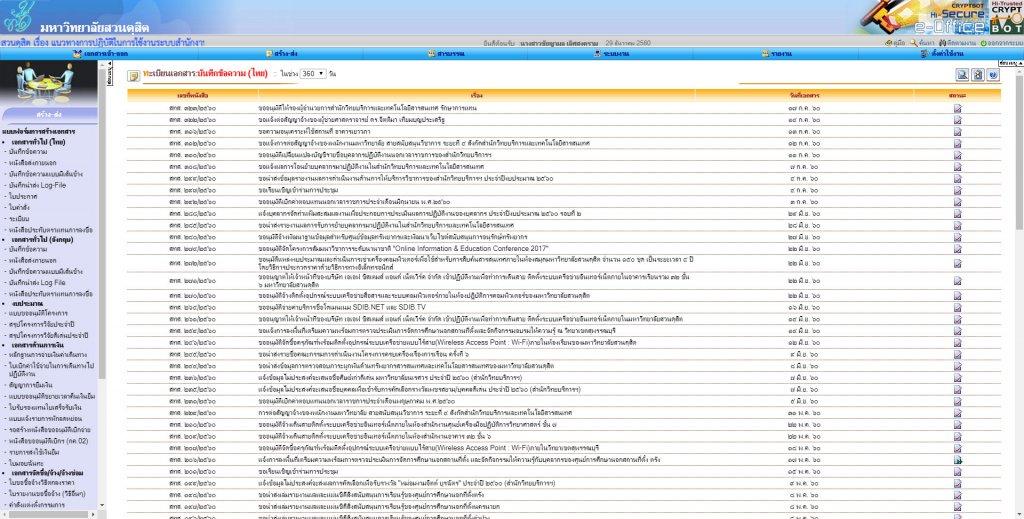This screenshot has width=1024, height=519.
Task: Click the register notepad icon beside ทะเบียนเอกสาร title
Action: click(x=135, y=75)
